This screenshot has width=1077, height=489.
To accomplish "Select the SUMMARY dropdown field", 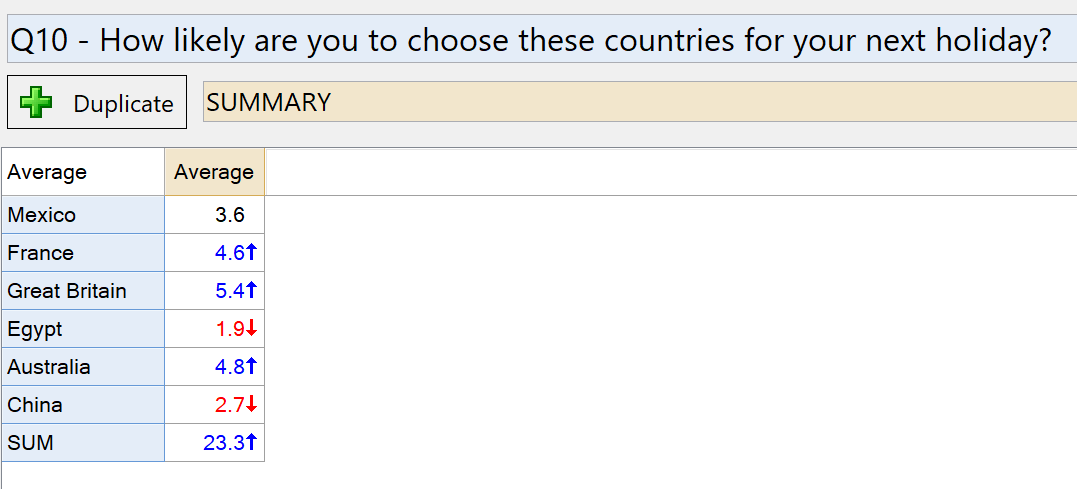I will [639, 102].
